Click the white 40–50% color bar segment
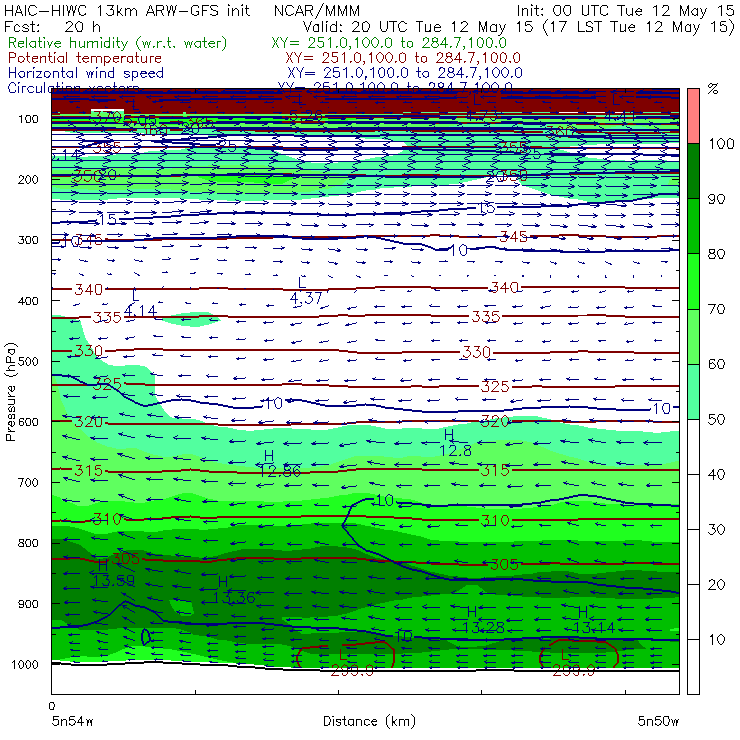This screenshot has width=740, height=740. click(x=693, y=446)
